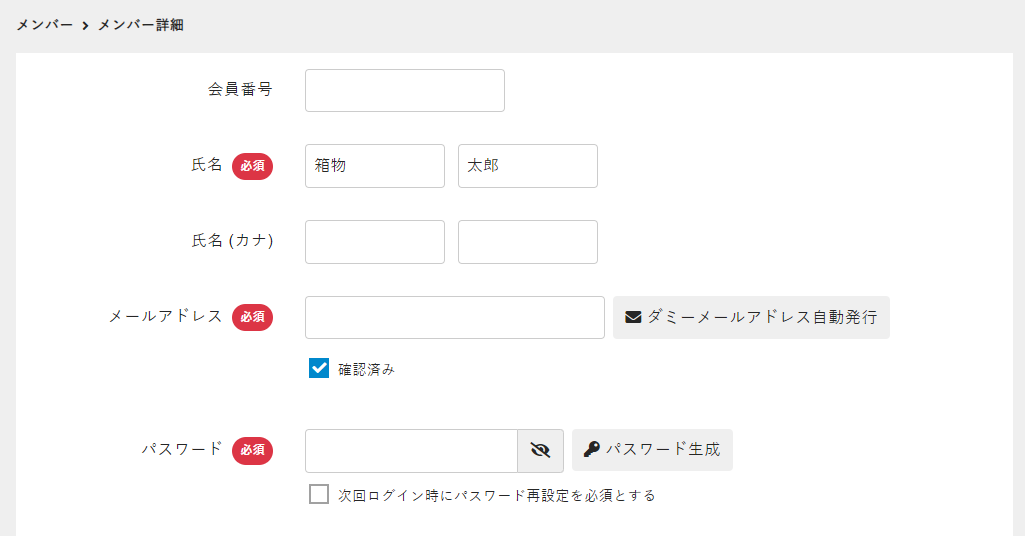Click the メンバー詳細 breadcrumb item
Screen dimensions: 1025x536
140,25
